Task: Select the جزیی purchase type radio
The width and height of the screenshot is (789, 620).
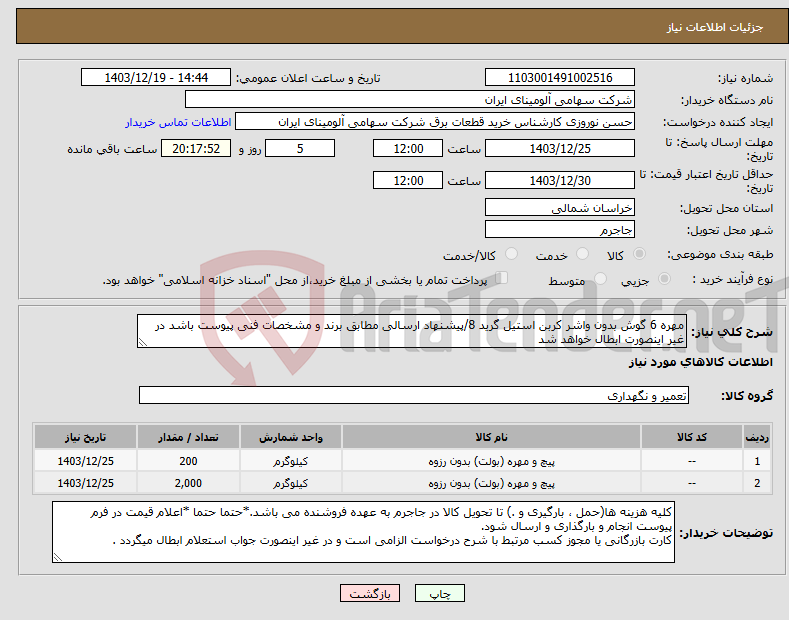Action: (x=664, y=279)
